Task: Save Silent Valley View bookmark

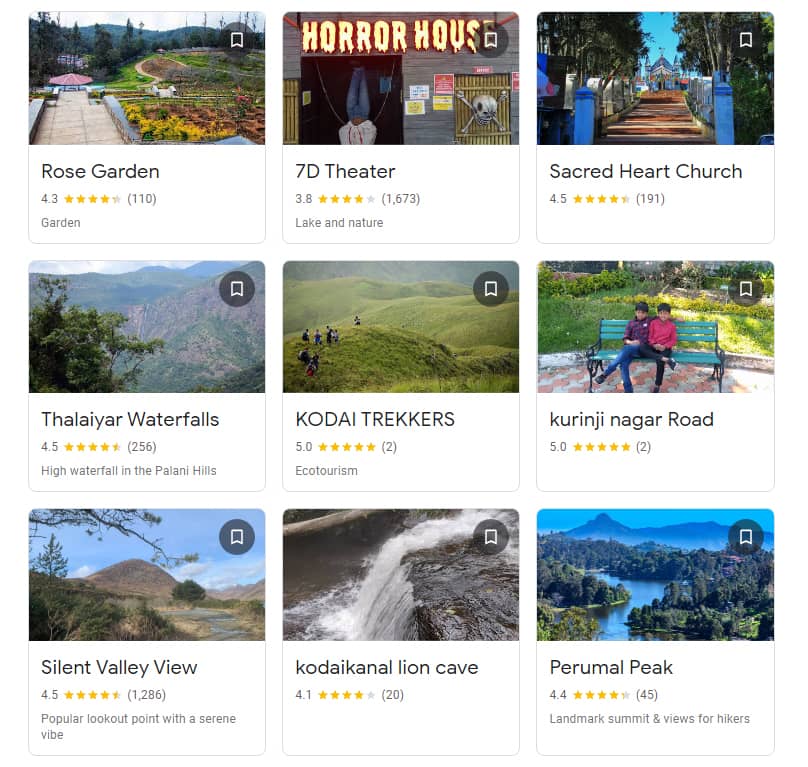Action: [x=237, y=537]
